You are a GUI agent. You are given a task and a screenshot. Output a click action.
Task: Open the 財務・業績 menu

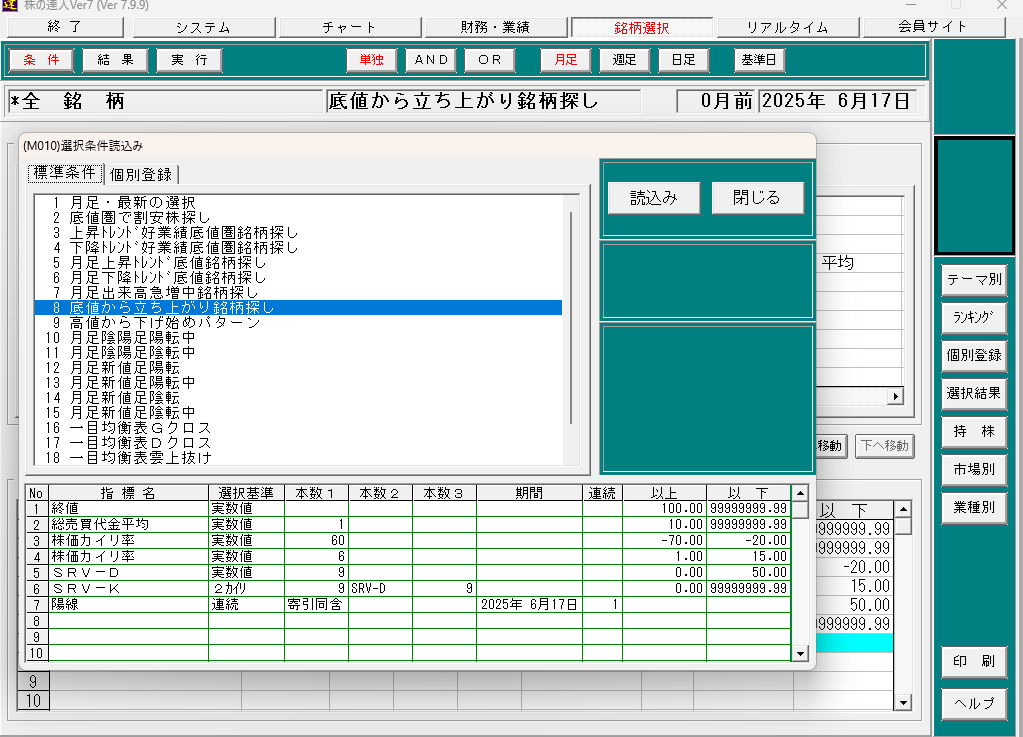[495, 27]
